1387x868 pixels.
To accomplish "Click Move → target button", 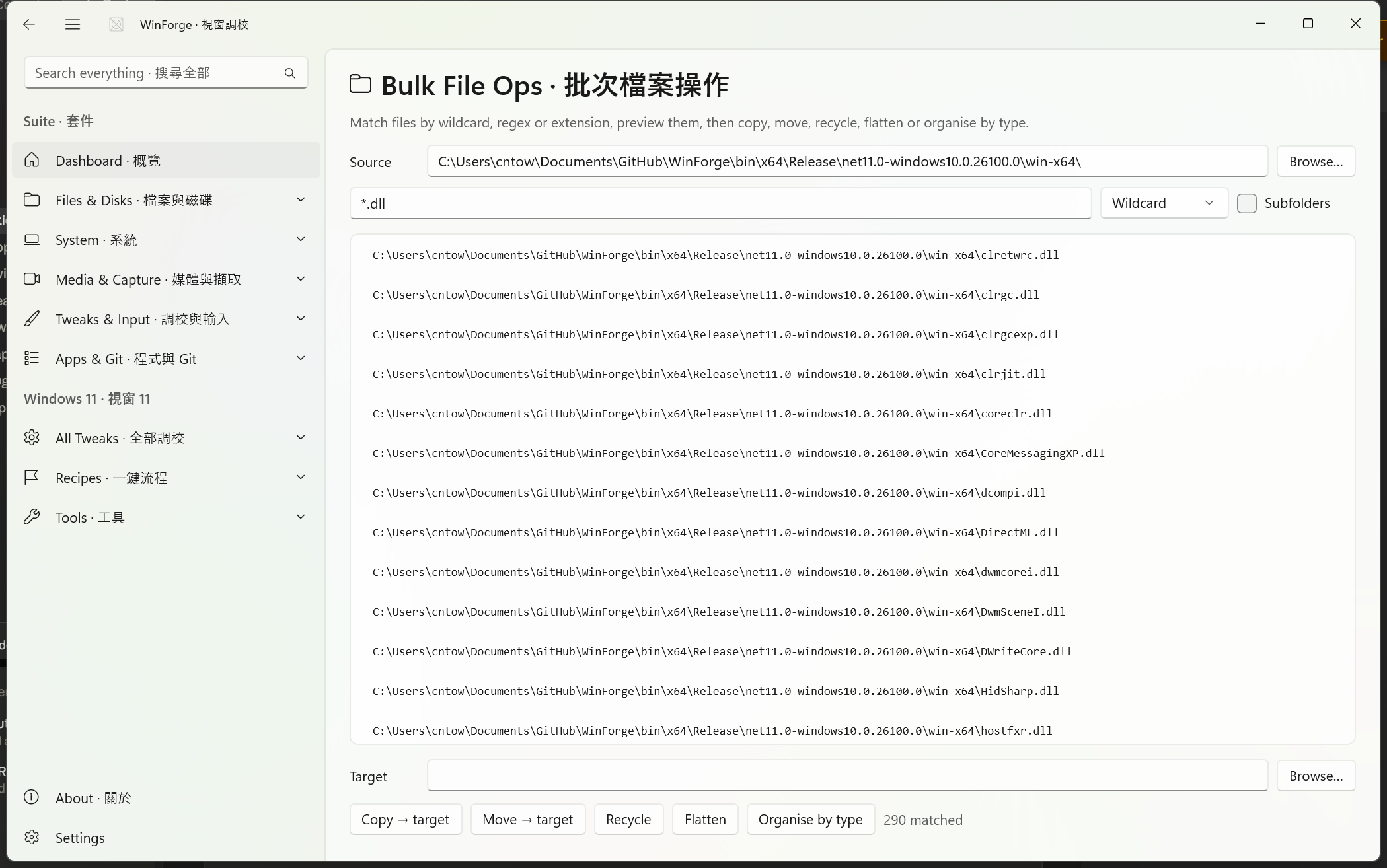I will tap(527, 819).
